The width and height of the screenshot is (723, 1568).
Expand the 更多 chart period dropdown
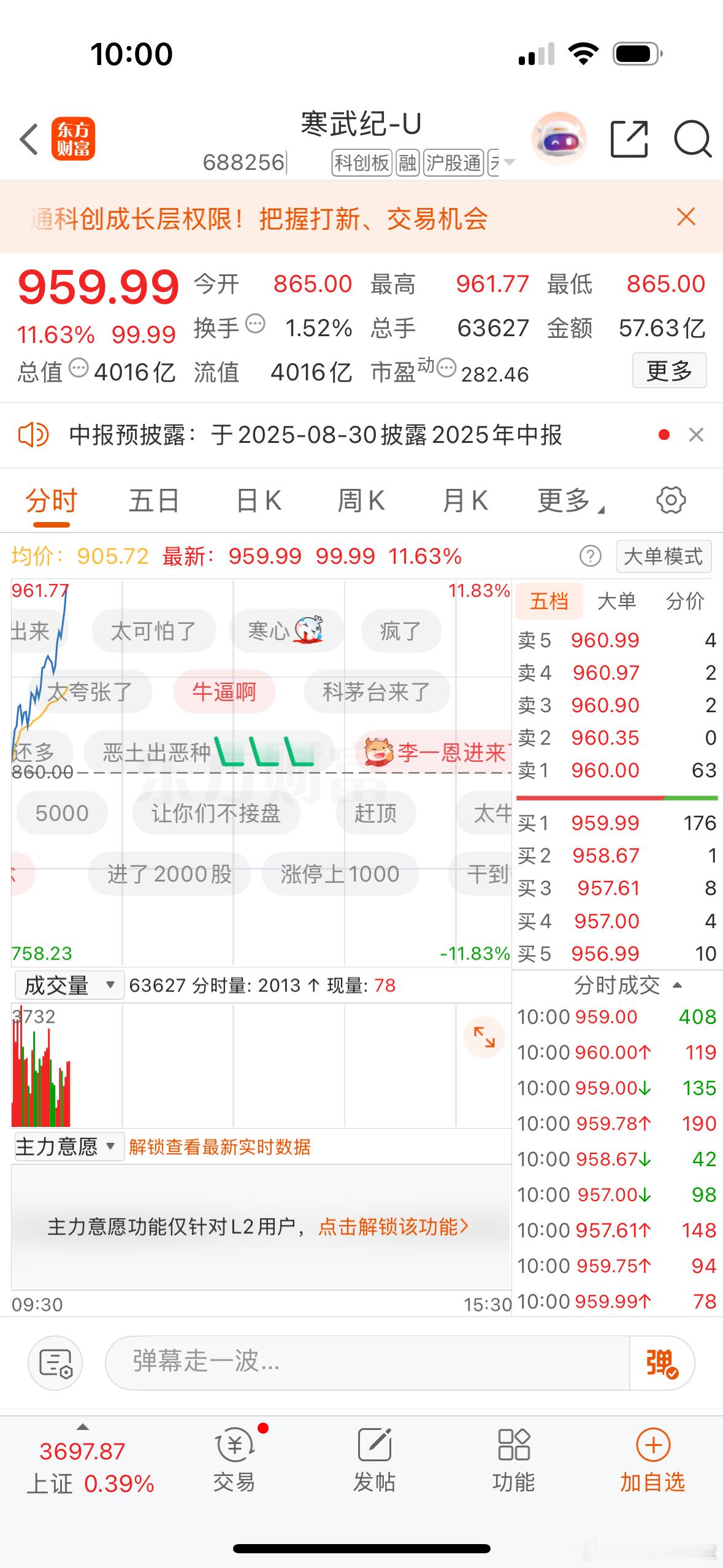pyautogui.click(x=571, y=501)
